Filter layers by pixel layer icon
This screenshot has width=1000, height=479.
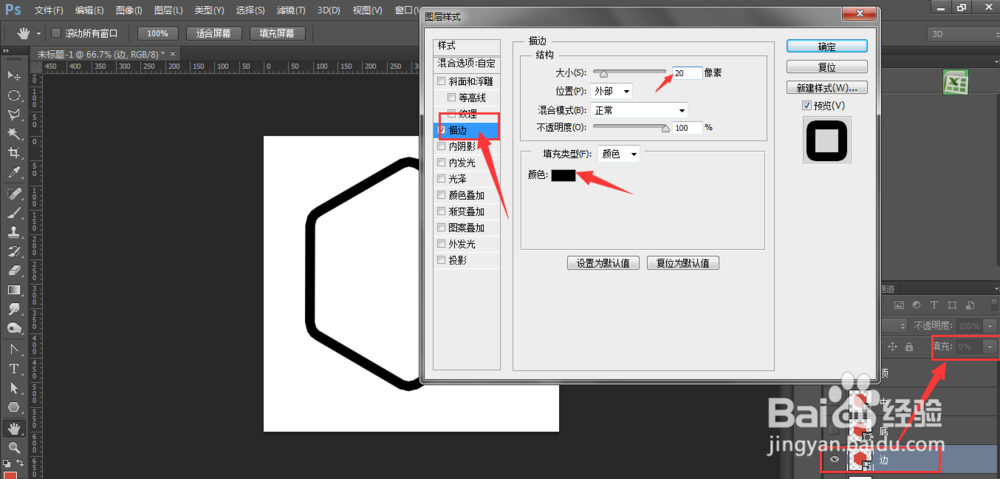point(900,305)
